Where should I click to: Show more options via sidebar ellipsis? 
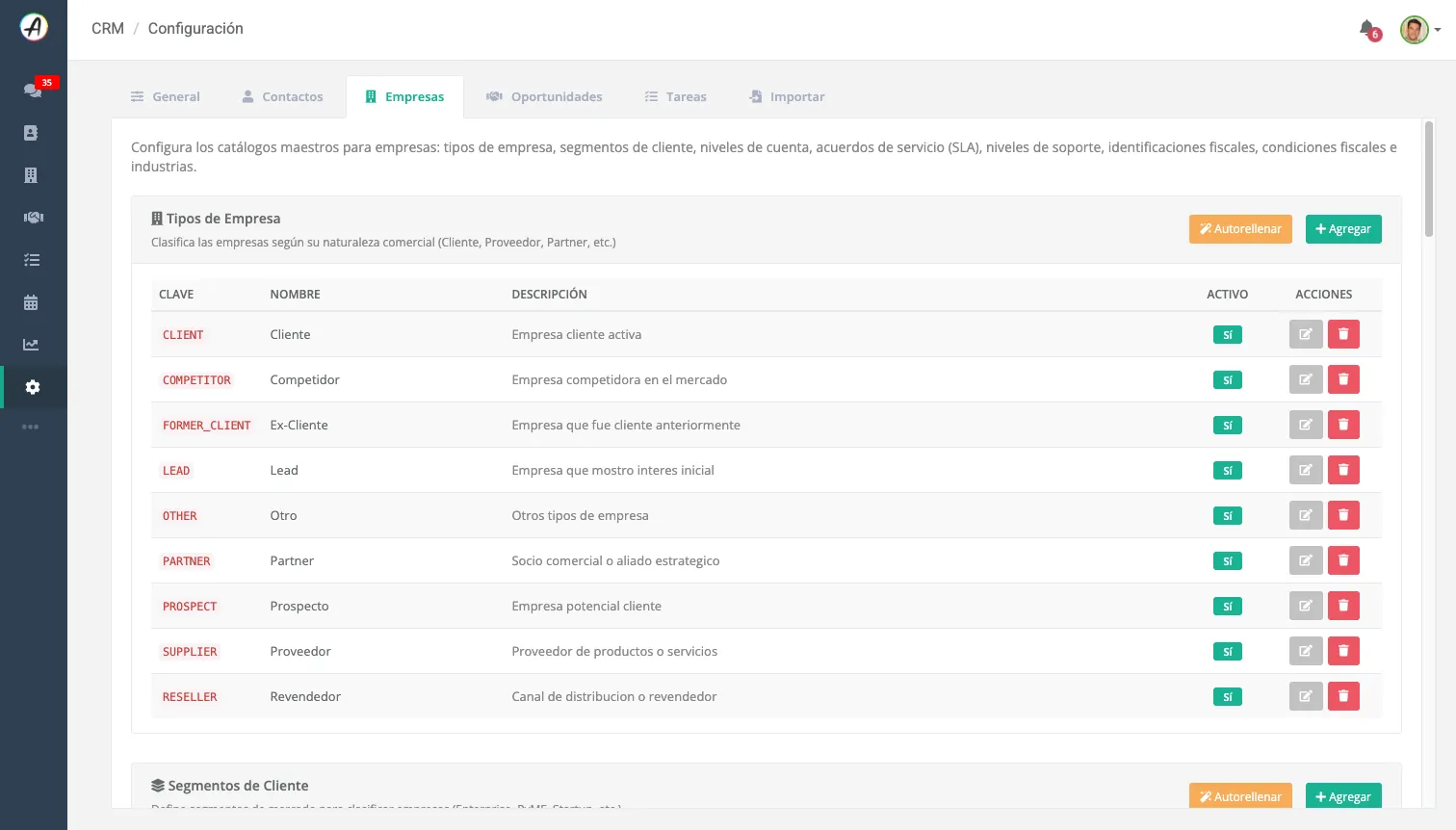point(31,427)
